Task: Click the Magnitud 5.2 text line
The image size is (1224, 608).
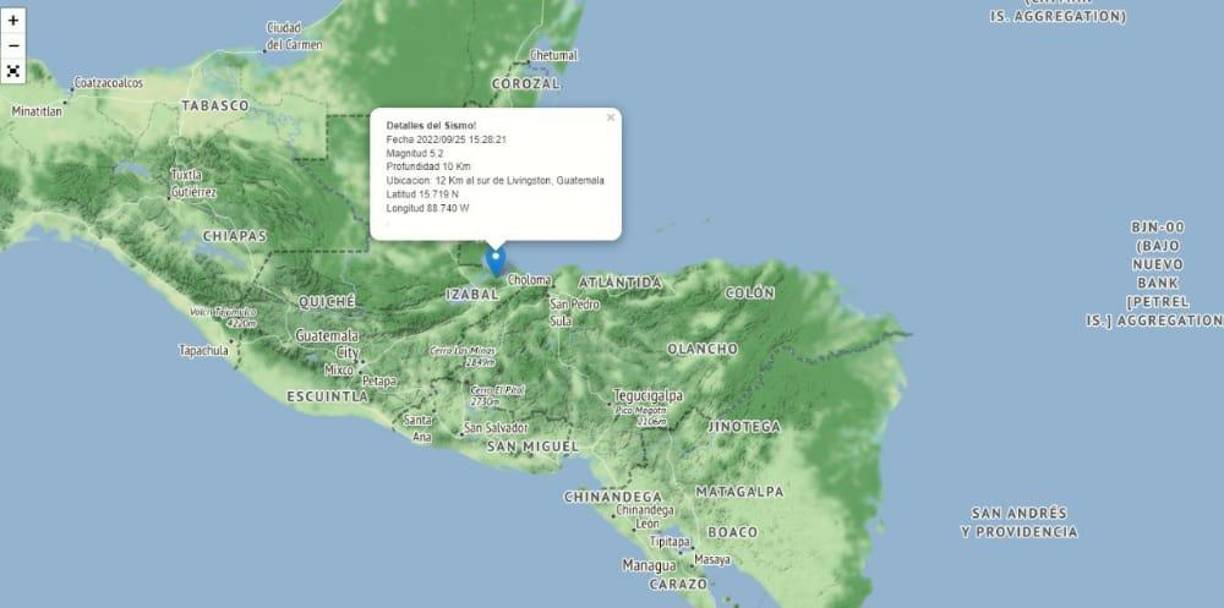Action: [x=413, y=153]
